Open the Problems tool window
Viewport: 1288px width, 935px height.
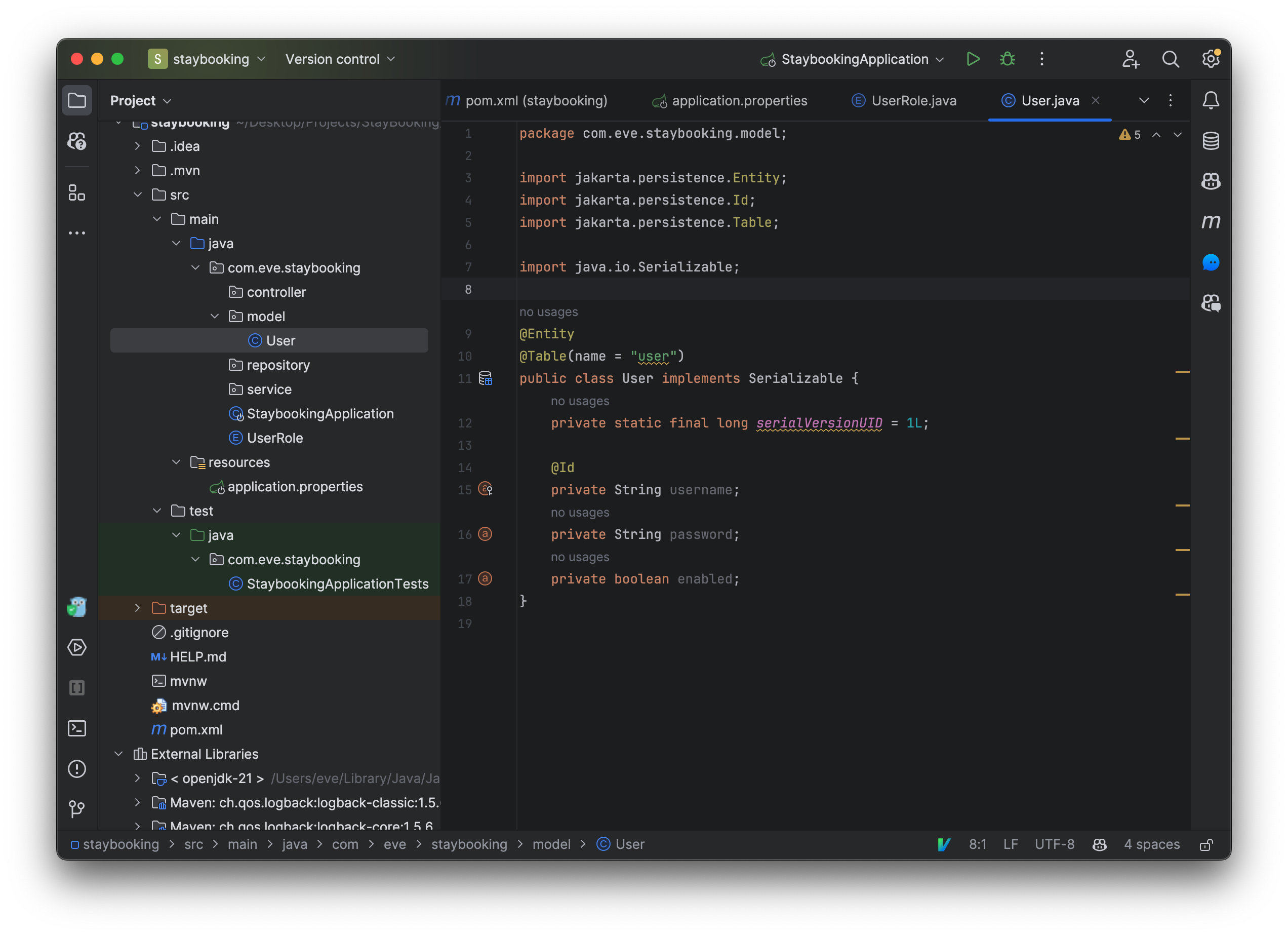76,768
